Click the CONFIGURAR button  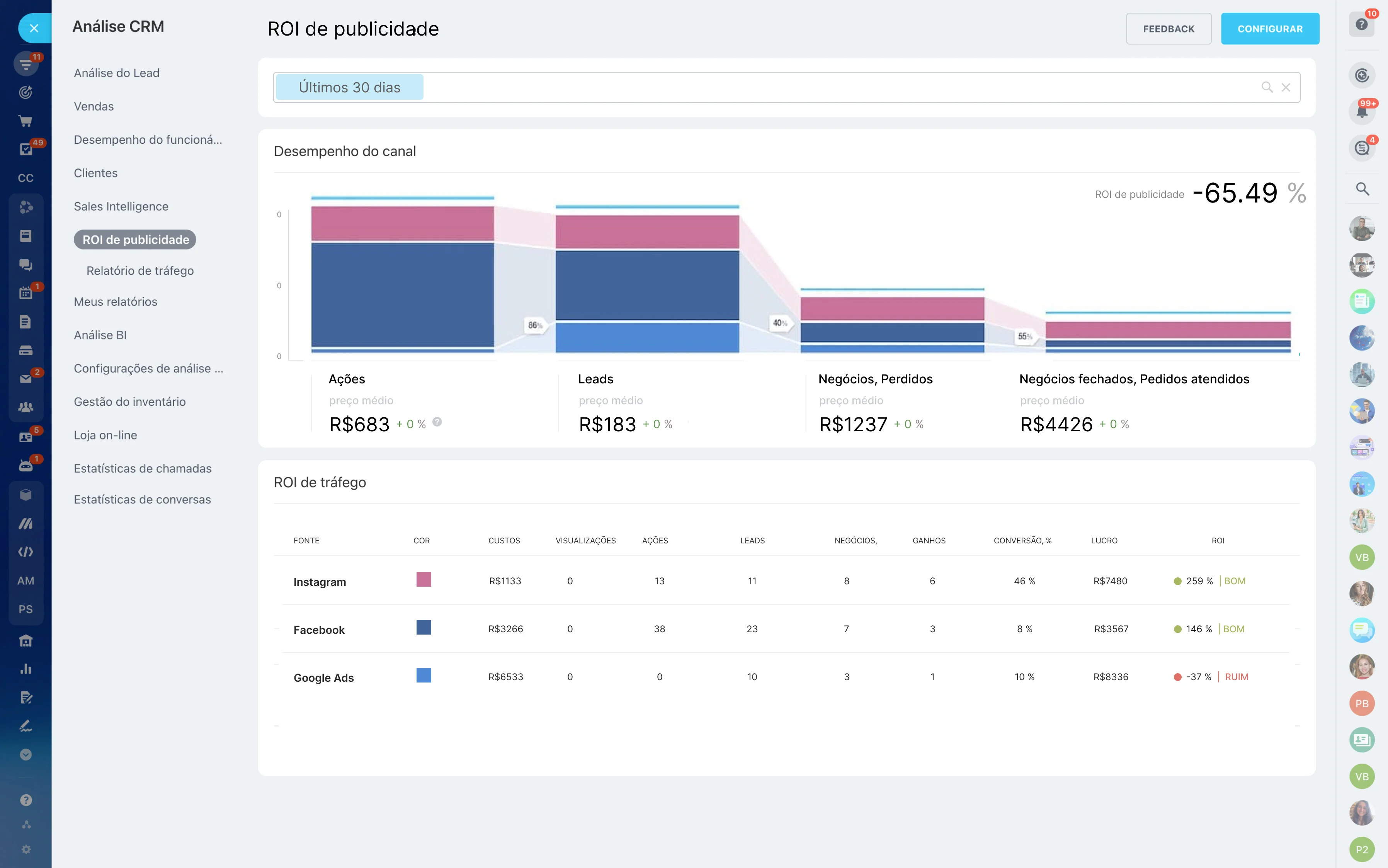tap(1270, 29)
